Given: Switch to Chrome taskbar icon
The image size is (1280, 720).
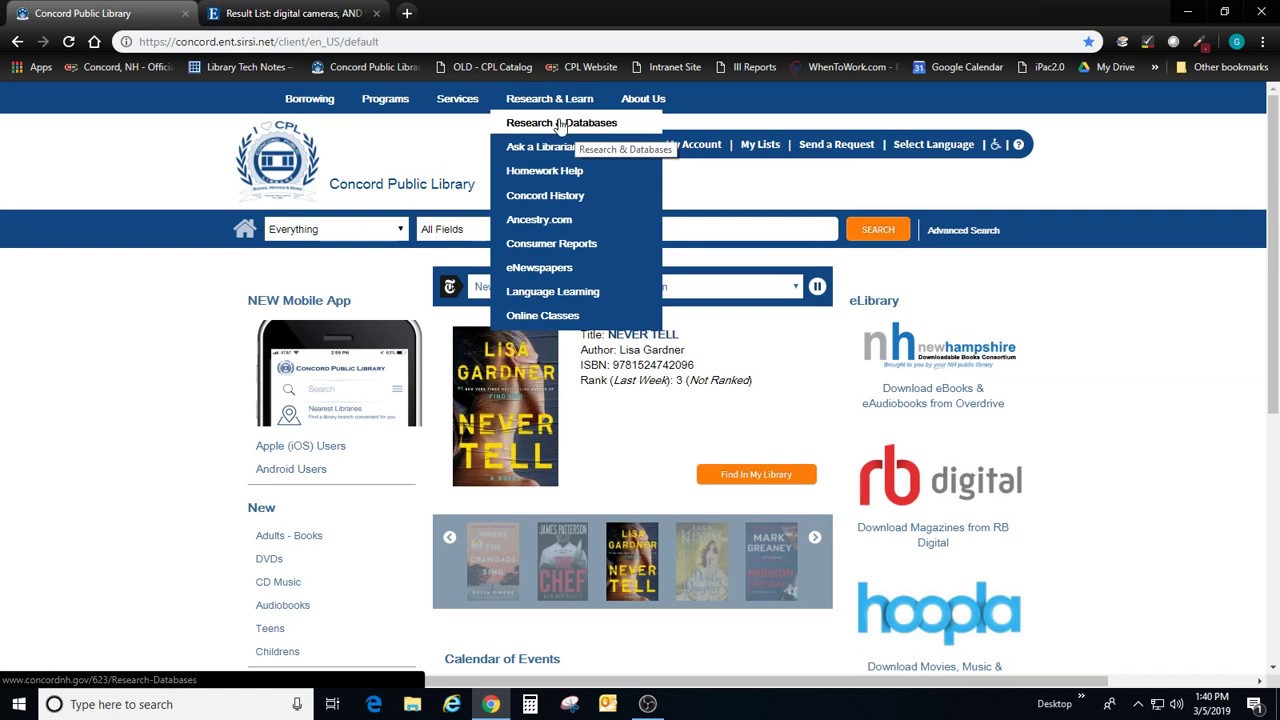Looking at the screenshot, I should [491, 704].
